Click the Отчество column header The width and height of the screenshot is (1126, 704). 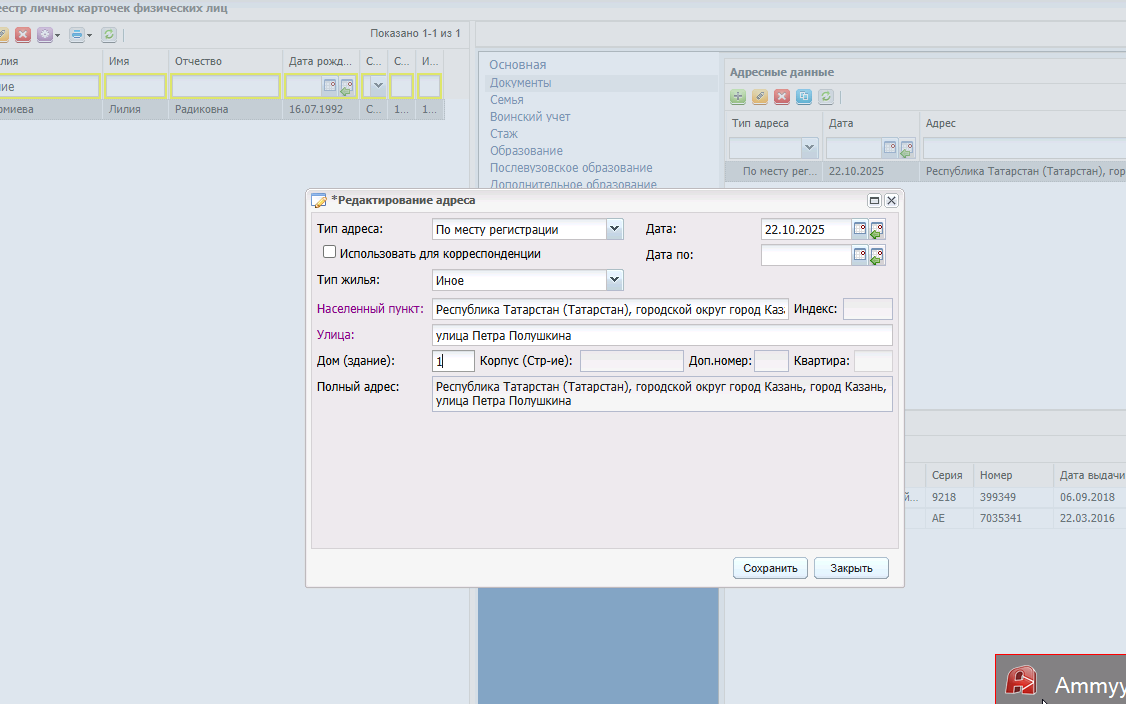coord(225,61)
